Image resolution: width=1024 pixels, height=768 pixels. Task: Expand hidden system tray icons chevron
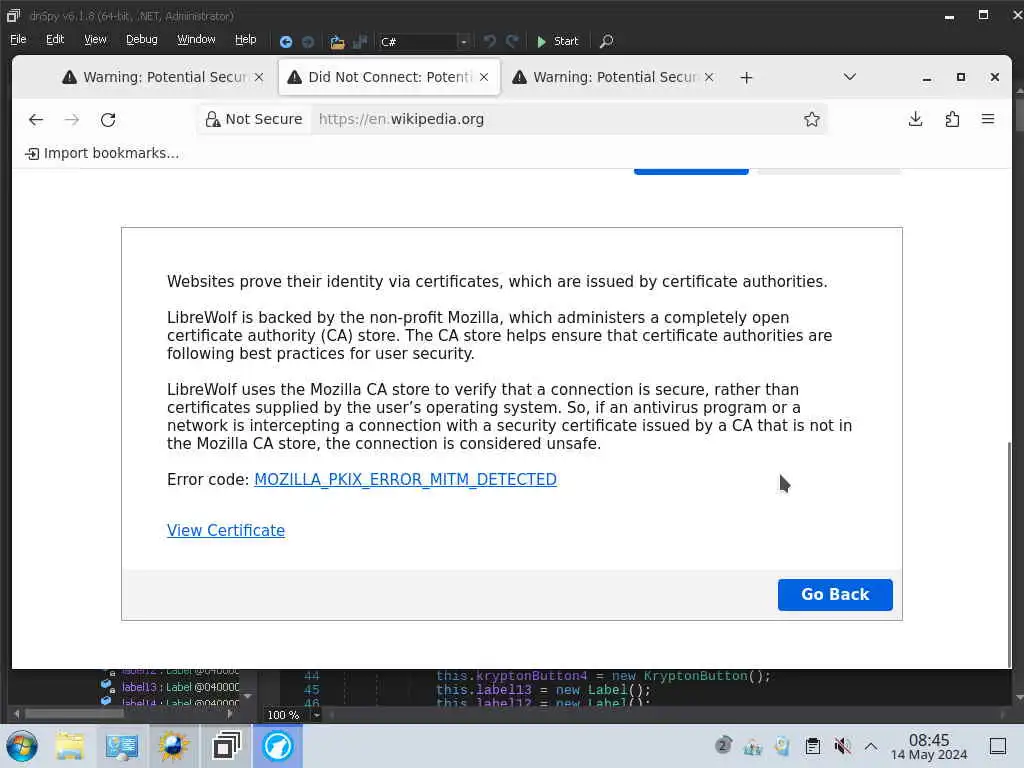pos(871,746)
